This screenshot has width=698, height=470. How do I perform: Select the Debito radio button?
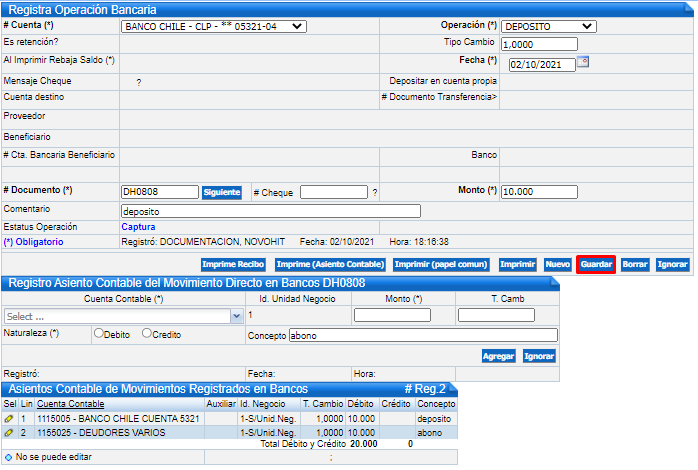[x=99, y=333]
